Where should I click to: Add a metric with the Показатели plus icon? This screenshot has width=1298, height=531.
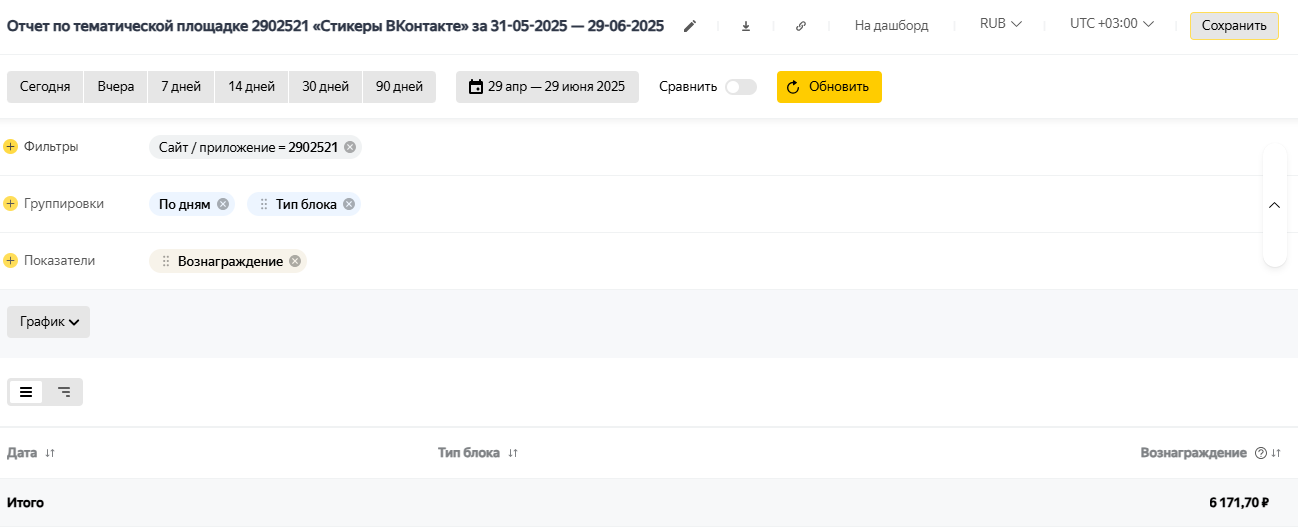[11, 261]
